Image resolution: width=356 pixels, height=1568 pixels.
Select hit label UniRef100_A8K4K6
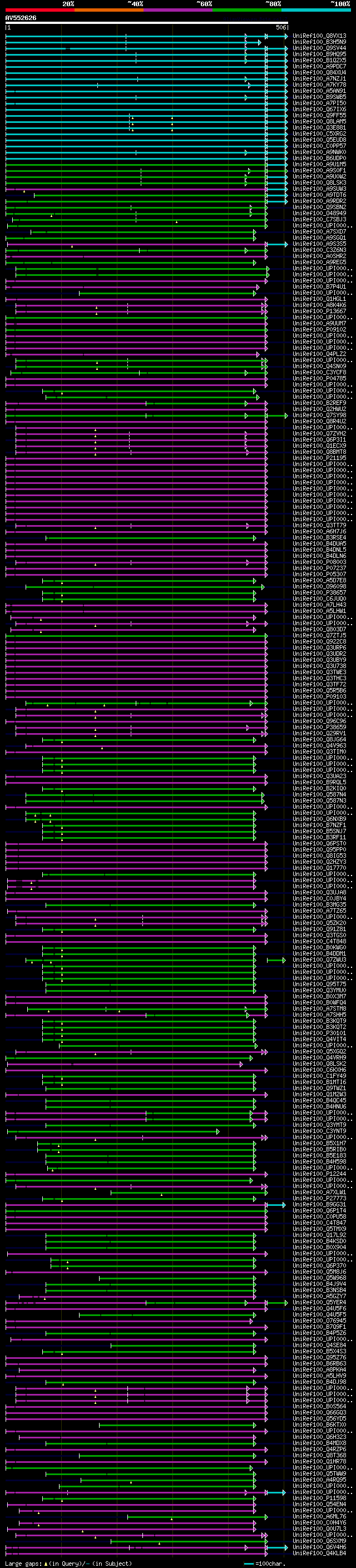coord(319,305)
